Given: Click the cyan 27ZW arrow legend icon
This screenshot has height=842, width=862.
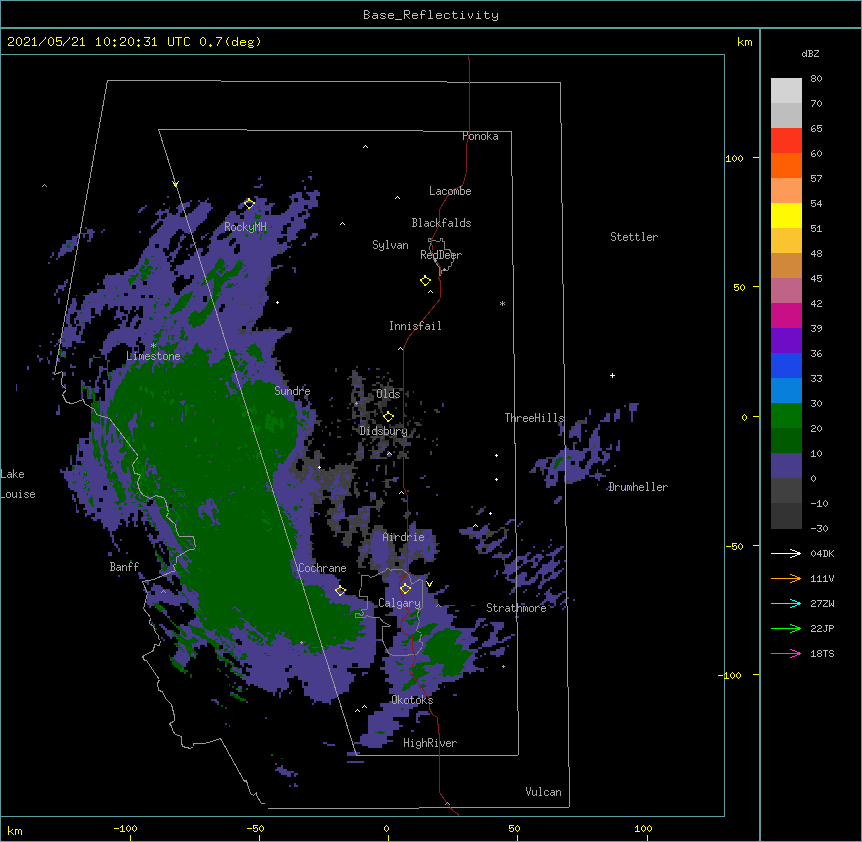Looking at the screenshot, I should [x=786, y=603].
